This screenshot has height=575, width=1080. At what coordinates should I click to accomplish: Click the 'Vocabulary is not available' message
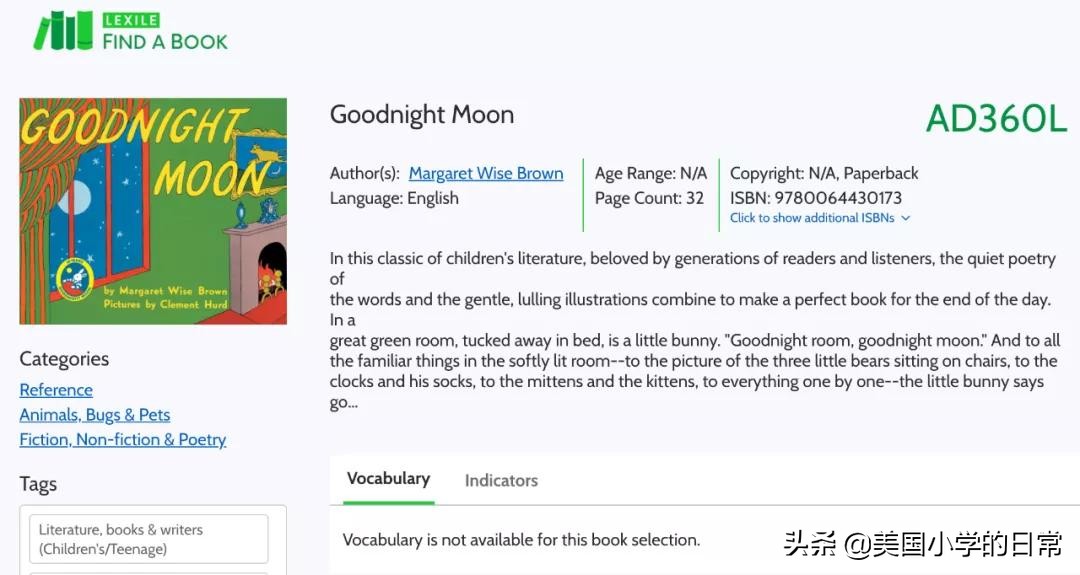[521, 540]
